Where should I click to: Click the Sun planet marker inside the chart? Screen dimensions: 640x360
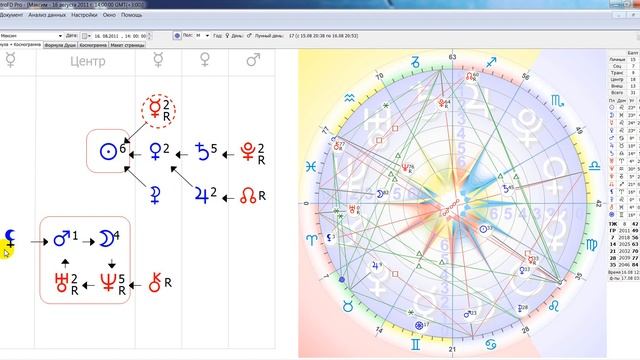[483, 229]
